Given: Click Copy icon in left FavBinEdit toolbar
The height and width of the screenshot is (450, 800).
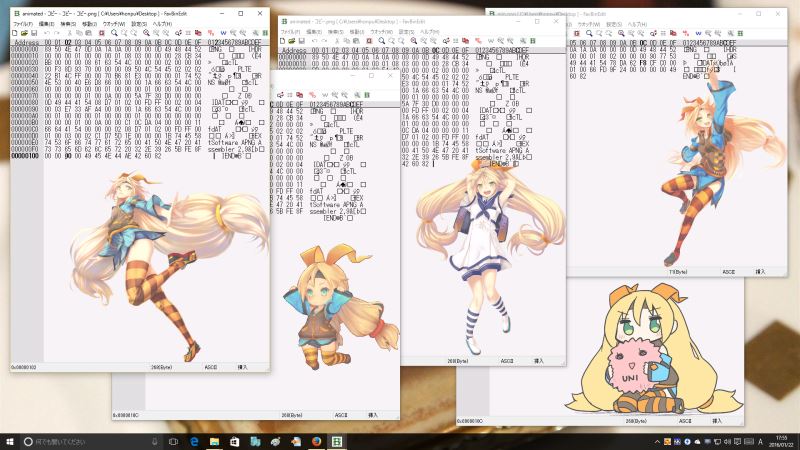Looking at the screenshot, I should point(79,33).
